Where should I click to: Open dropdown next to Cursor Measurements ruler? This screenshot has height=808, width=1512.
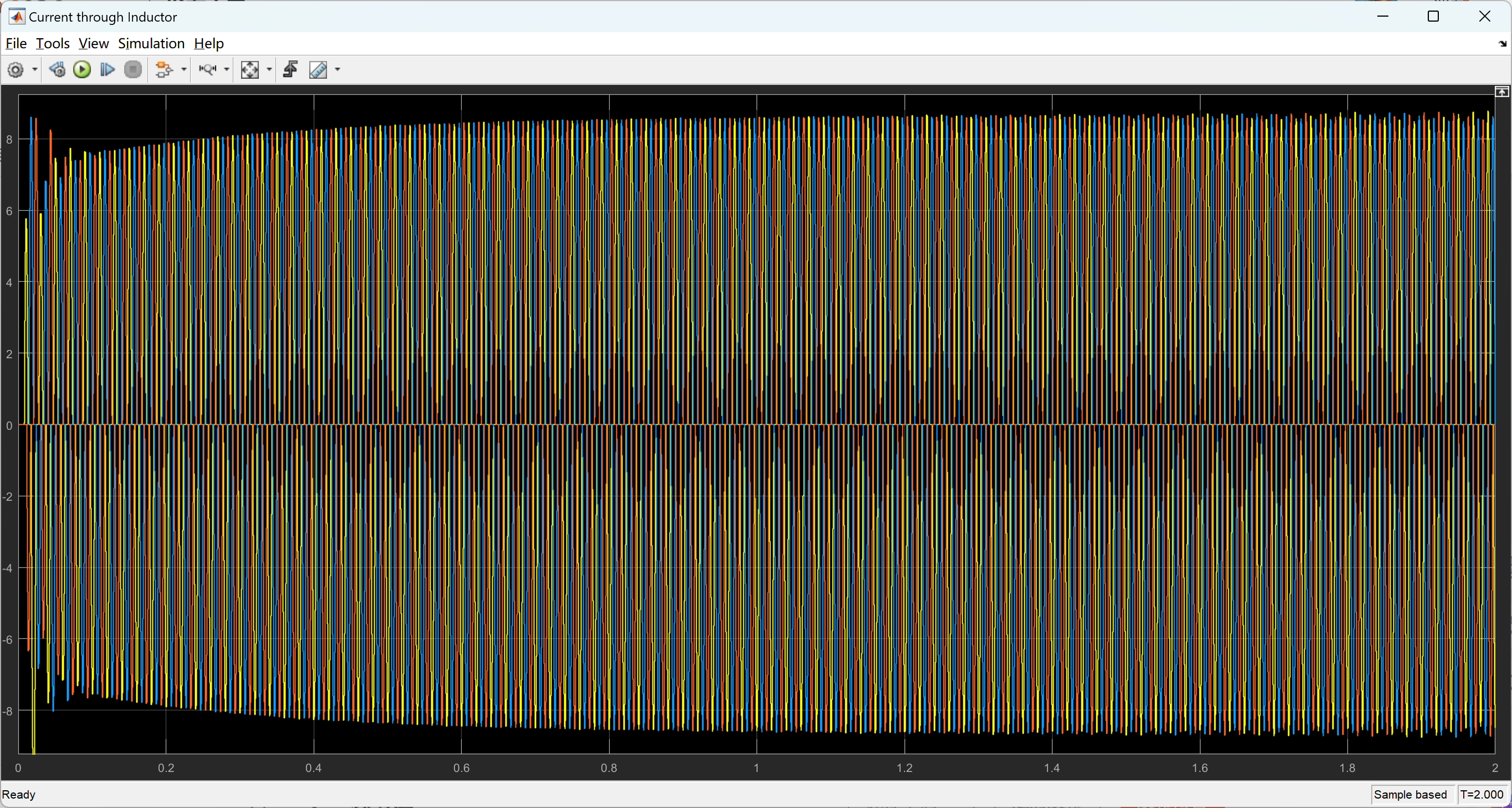(338, 70)
